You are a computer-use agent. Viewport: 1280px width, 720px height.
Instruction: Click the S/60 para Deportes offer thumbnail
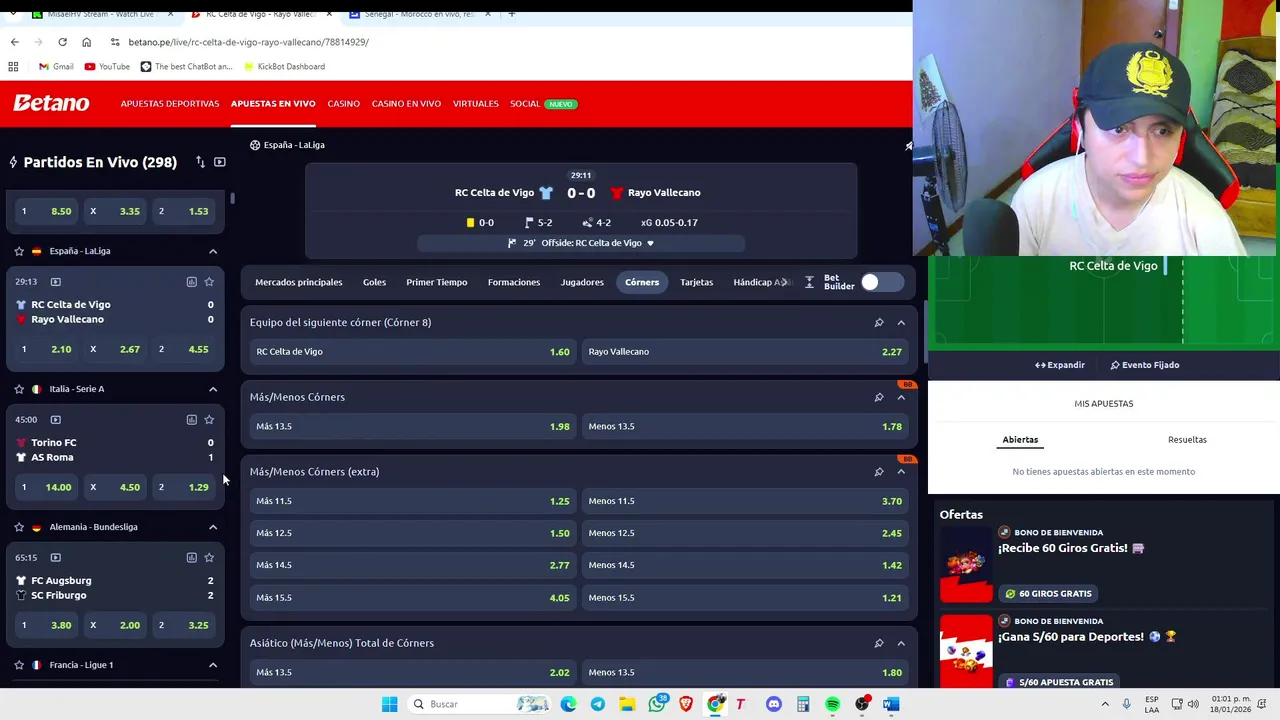[x=966, y=652]
